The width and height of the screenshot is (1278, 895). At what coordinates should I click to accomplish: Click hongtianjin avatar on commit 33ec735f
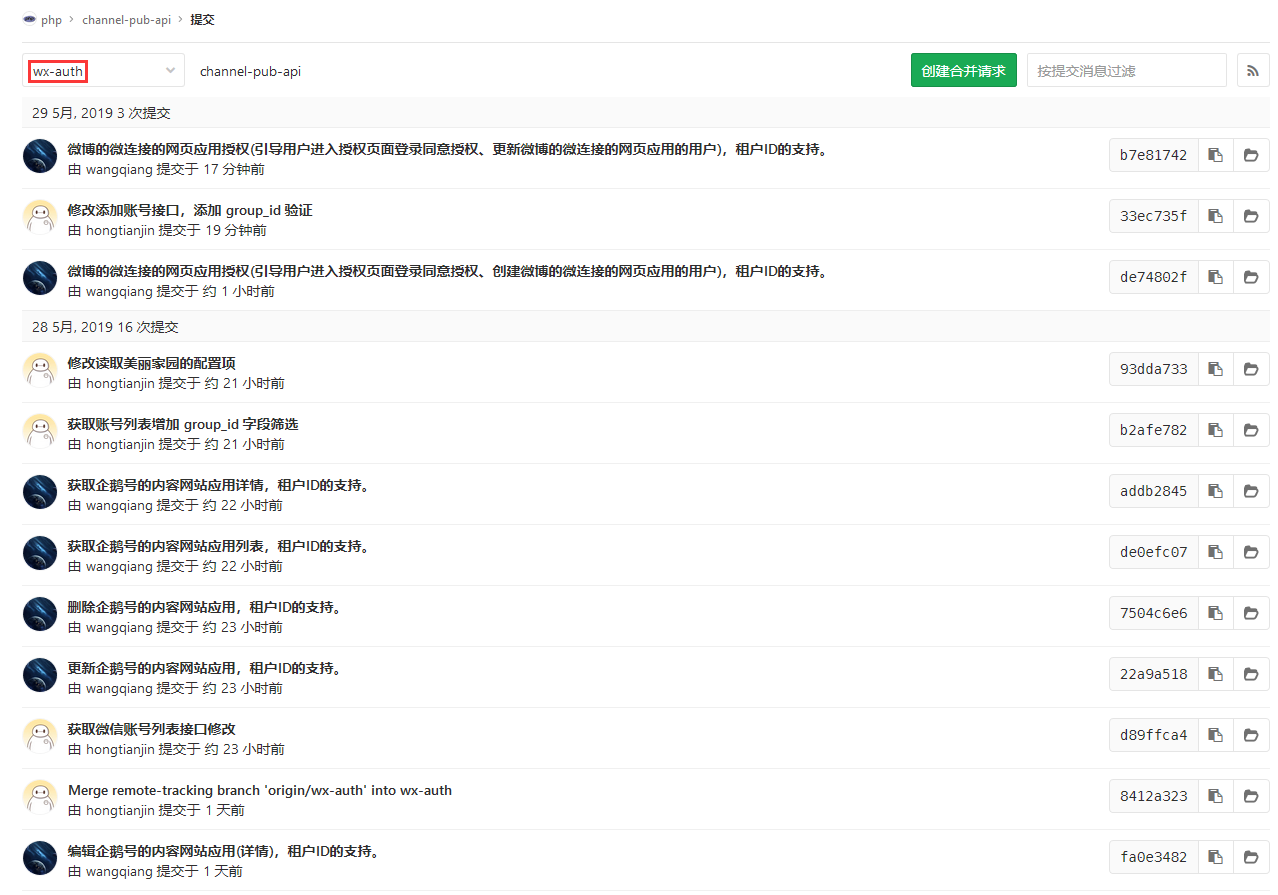[x=40, y=217]
